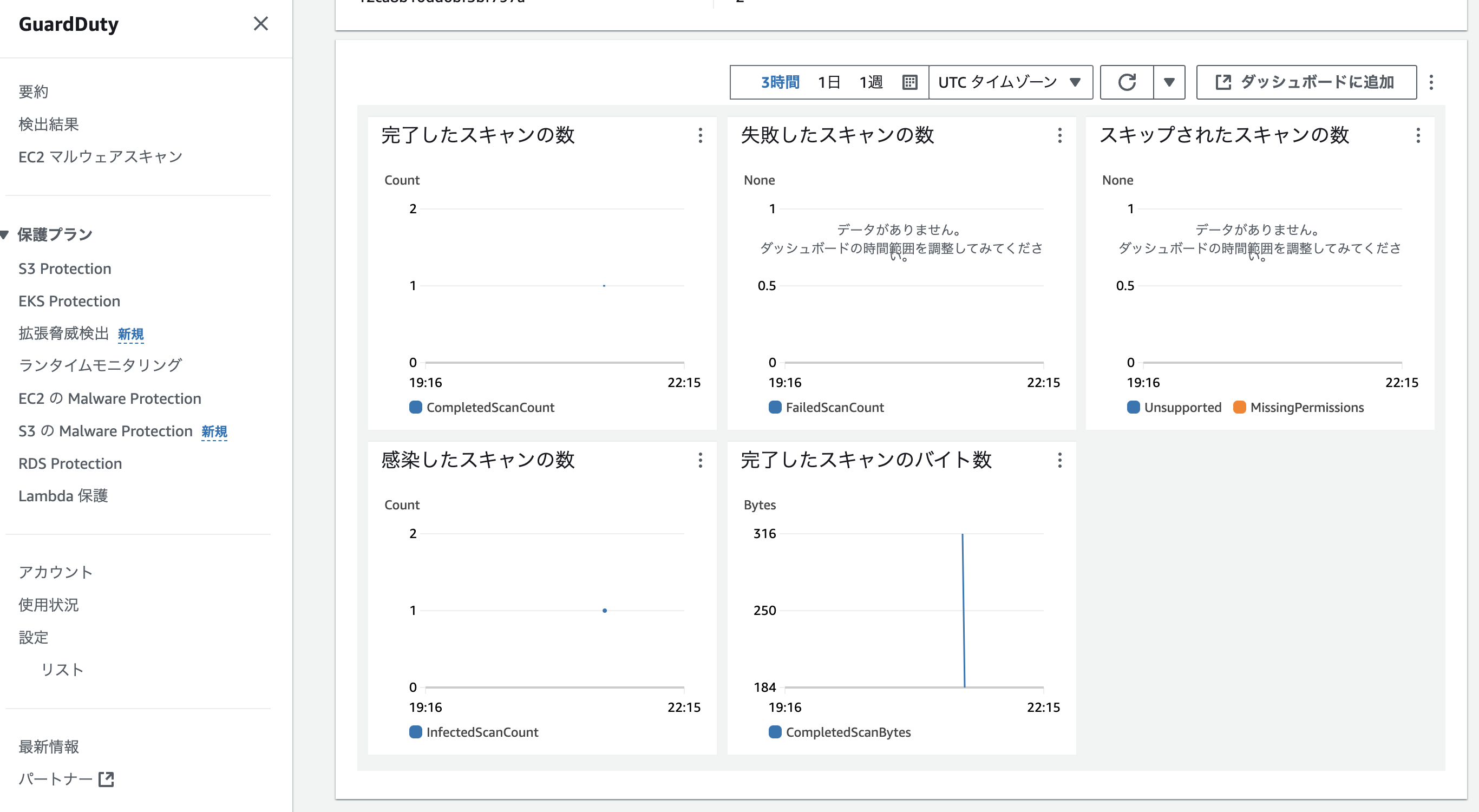Click ダッシュボードに追加 button
1479x812 pixels.
pyautogui.click(x=1306, y=82)
